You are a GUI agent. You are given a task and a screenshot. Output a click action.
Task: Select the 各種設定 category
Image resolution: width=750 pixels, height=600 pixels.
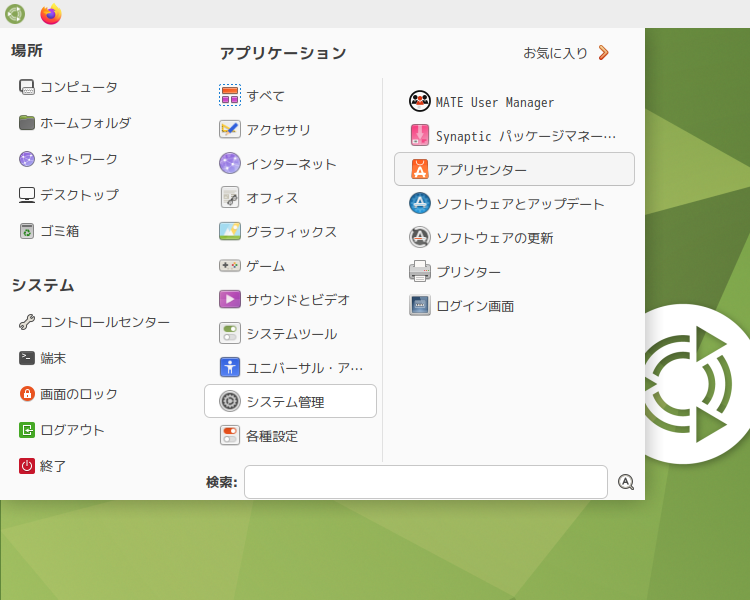[290, 436]
